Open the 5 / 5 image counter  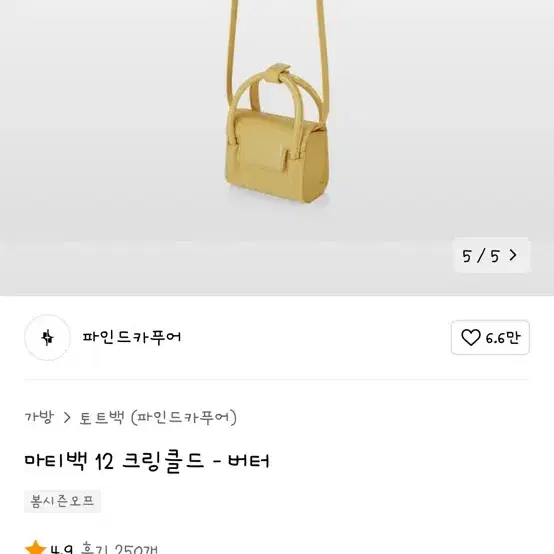491,255
